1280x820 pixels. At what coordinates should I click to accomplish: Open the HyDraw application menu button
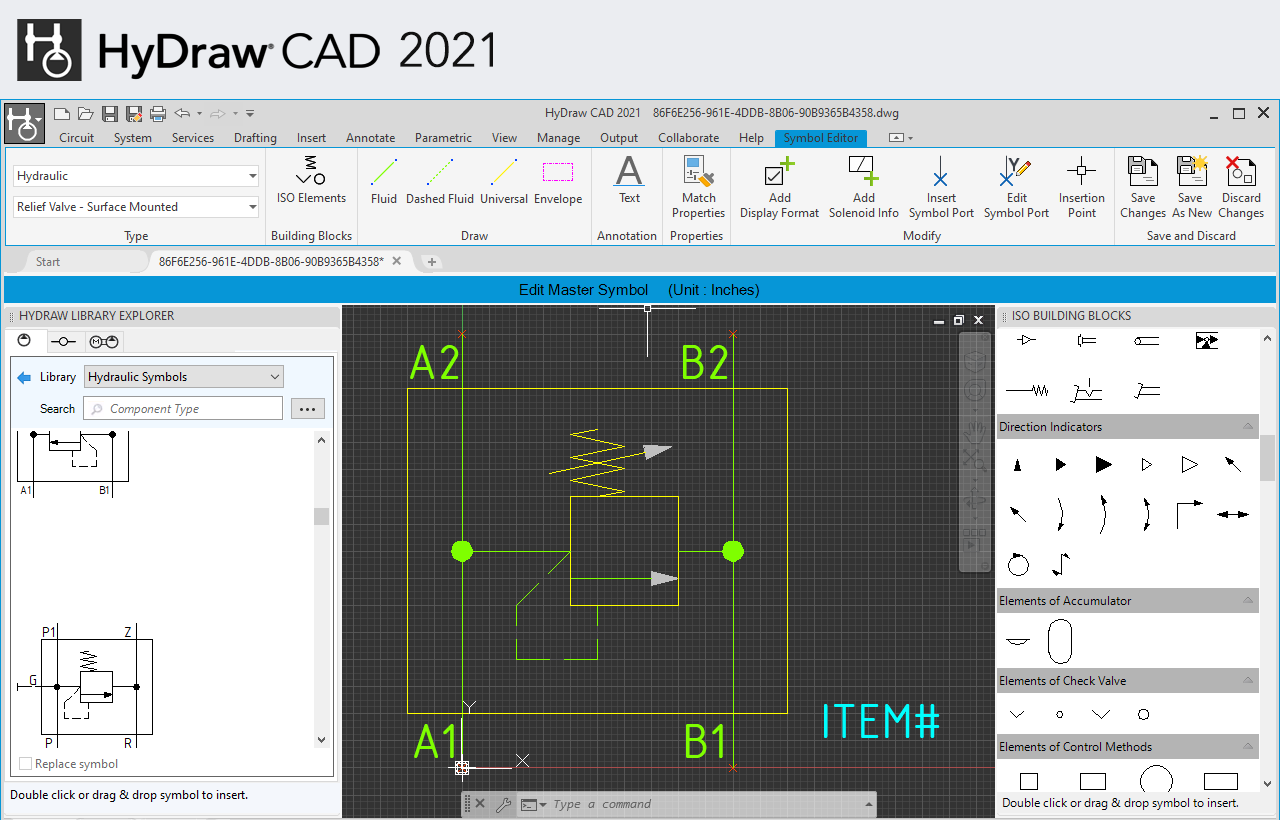(24, 124)
